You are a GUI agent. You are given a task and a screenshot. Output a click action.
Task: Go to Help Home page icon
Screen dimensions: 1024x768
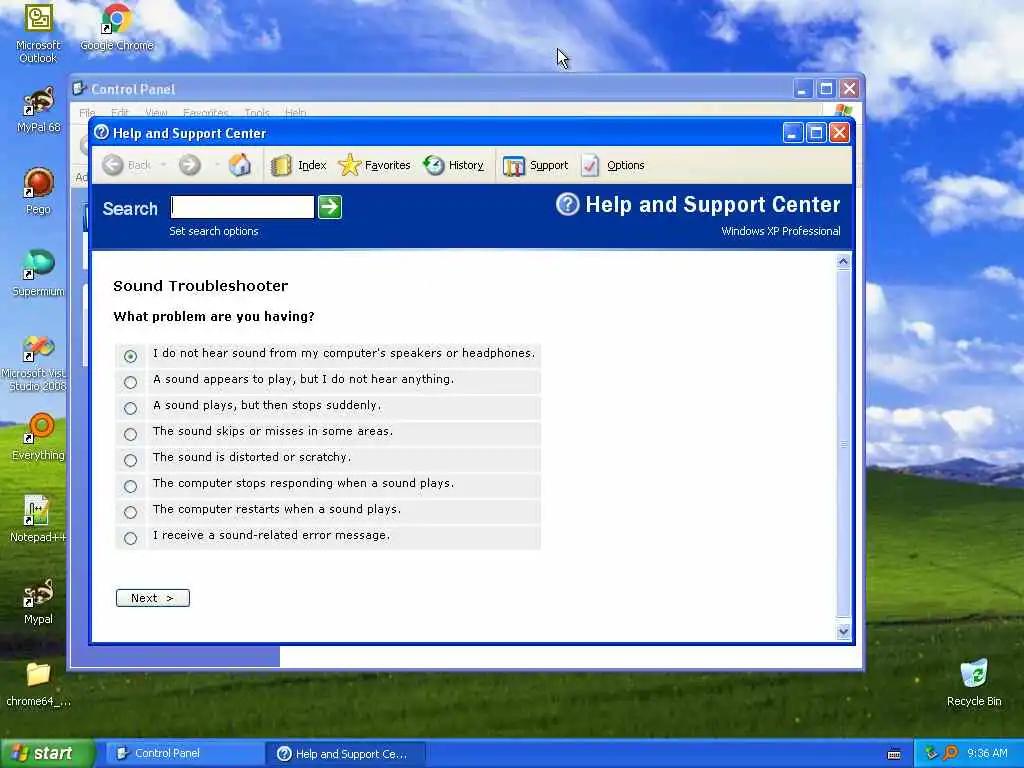click(240, 165)
